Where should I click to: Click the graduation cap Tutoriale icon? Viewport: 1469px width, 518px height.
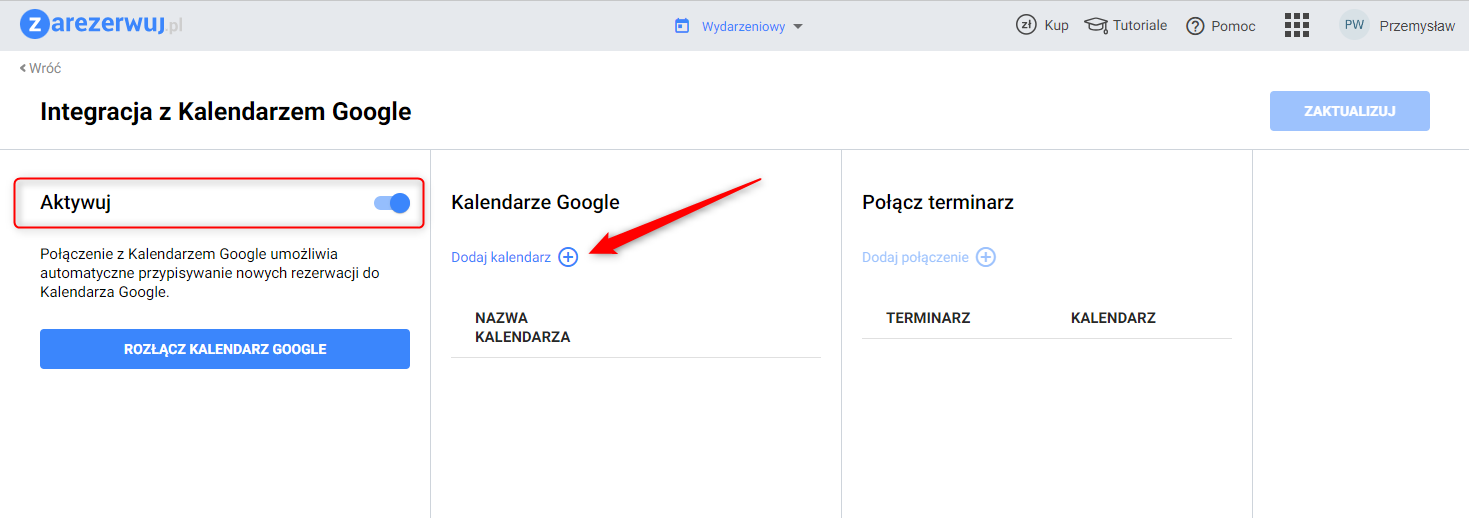1096,26
